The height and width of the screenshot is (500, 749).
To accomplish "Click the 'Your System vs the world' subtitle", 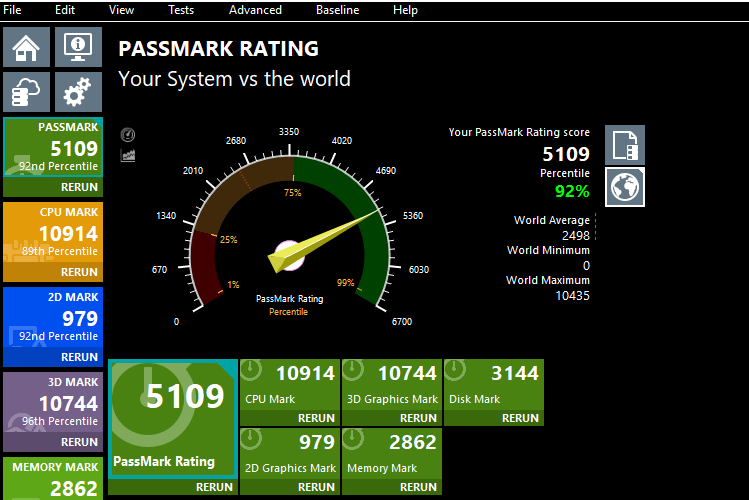I will coord(235,79).
